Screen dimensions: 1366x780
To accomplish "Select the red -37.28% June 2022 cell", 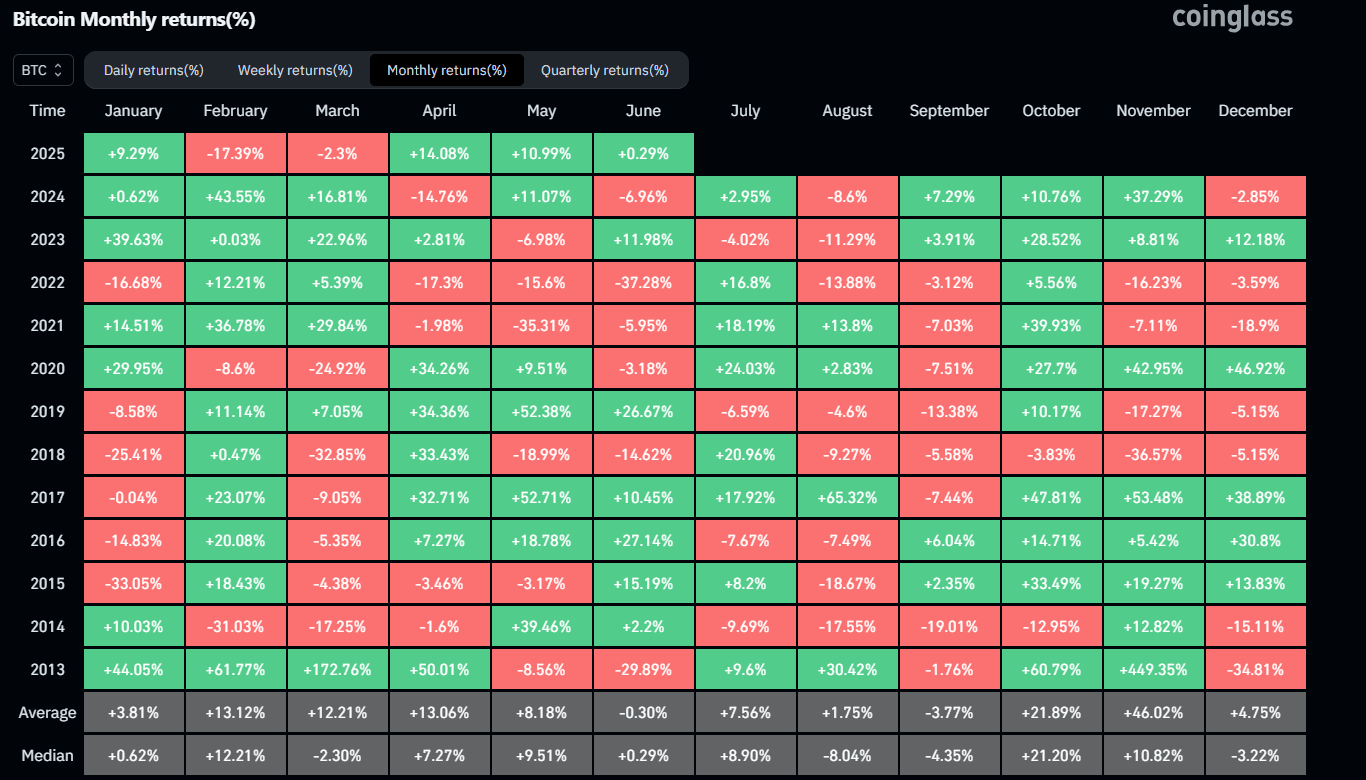I will [643, 282].
